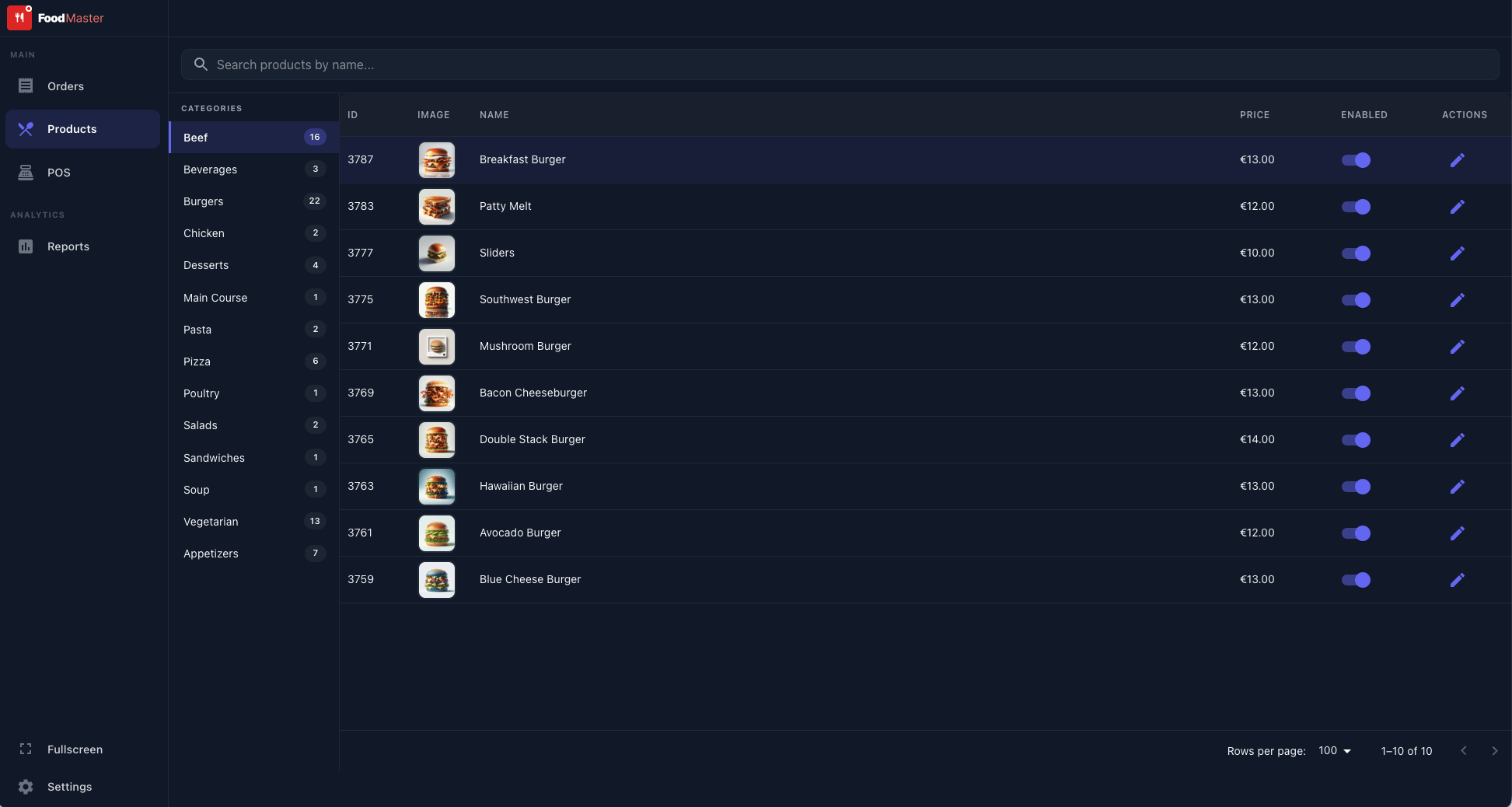Viewport: 1512px width, 807px height.
Task: Disable the Patty Melt product toggle
Action: pos(1356,207)
